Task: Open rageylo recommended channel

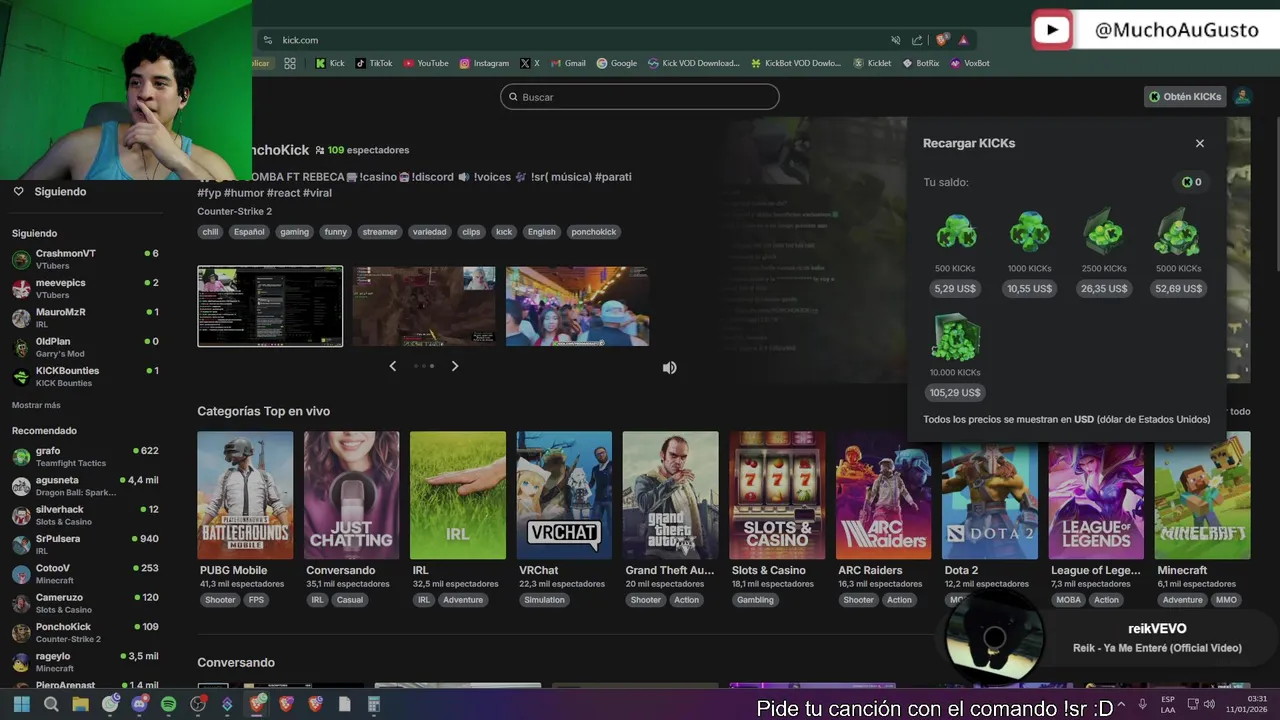Action: coord(85,661)
